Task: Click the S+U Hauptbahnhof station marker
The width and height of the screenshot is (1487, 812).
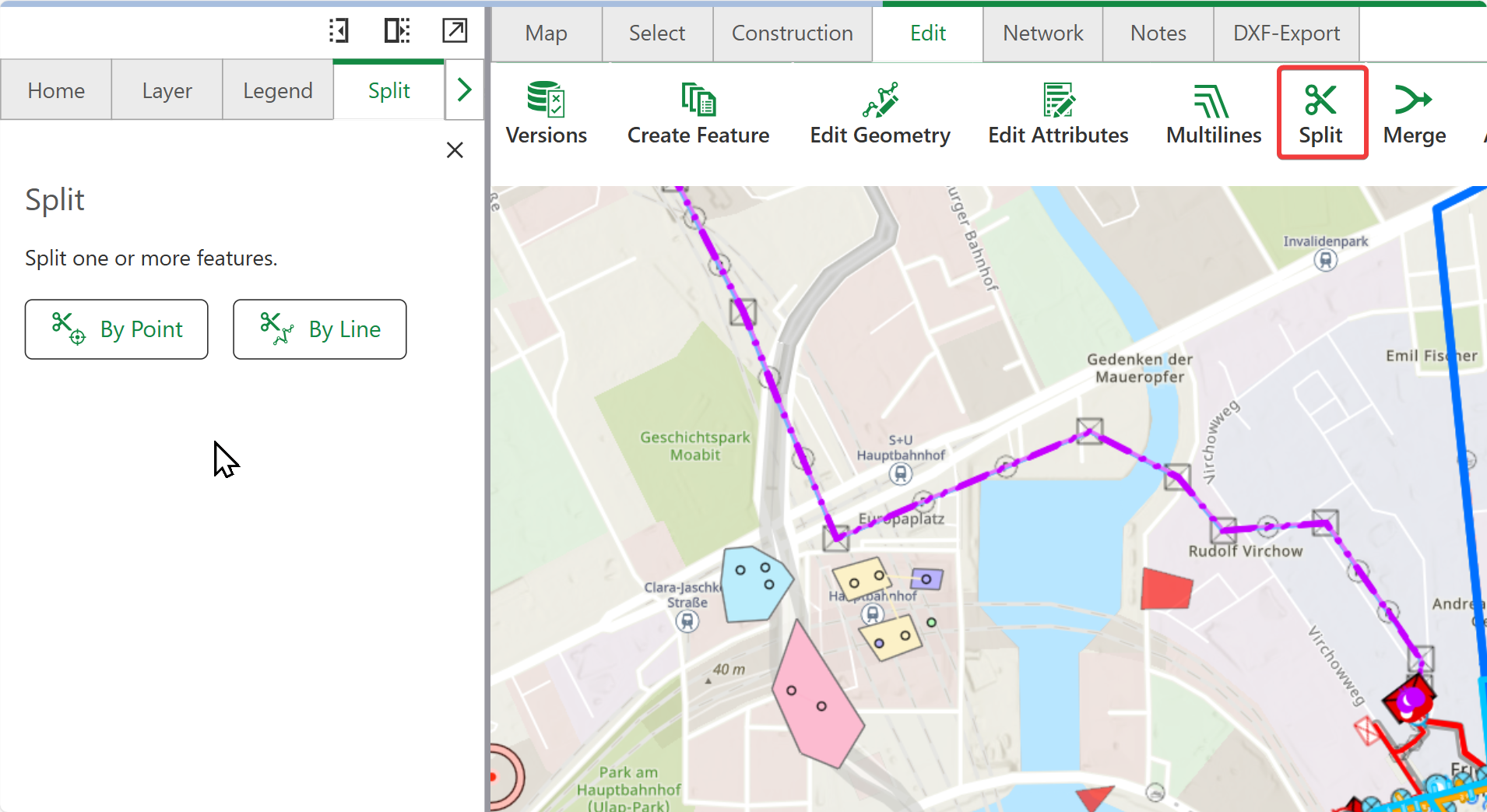Action: tap(901, 473)
